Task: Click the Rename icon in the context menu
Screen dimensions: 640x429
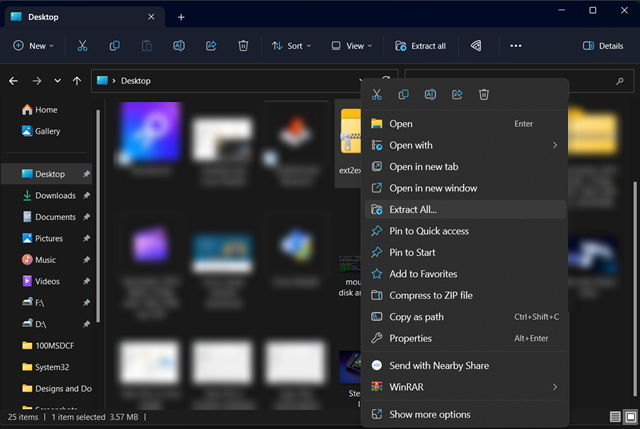Action: click(x=430, y=95)
